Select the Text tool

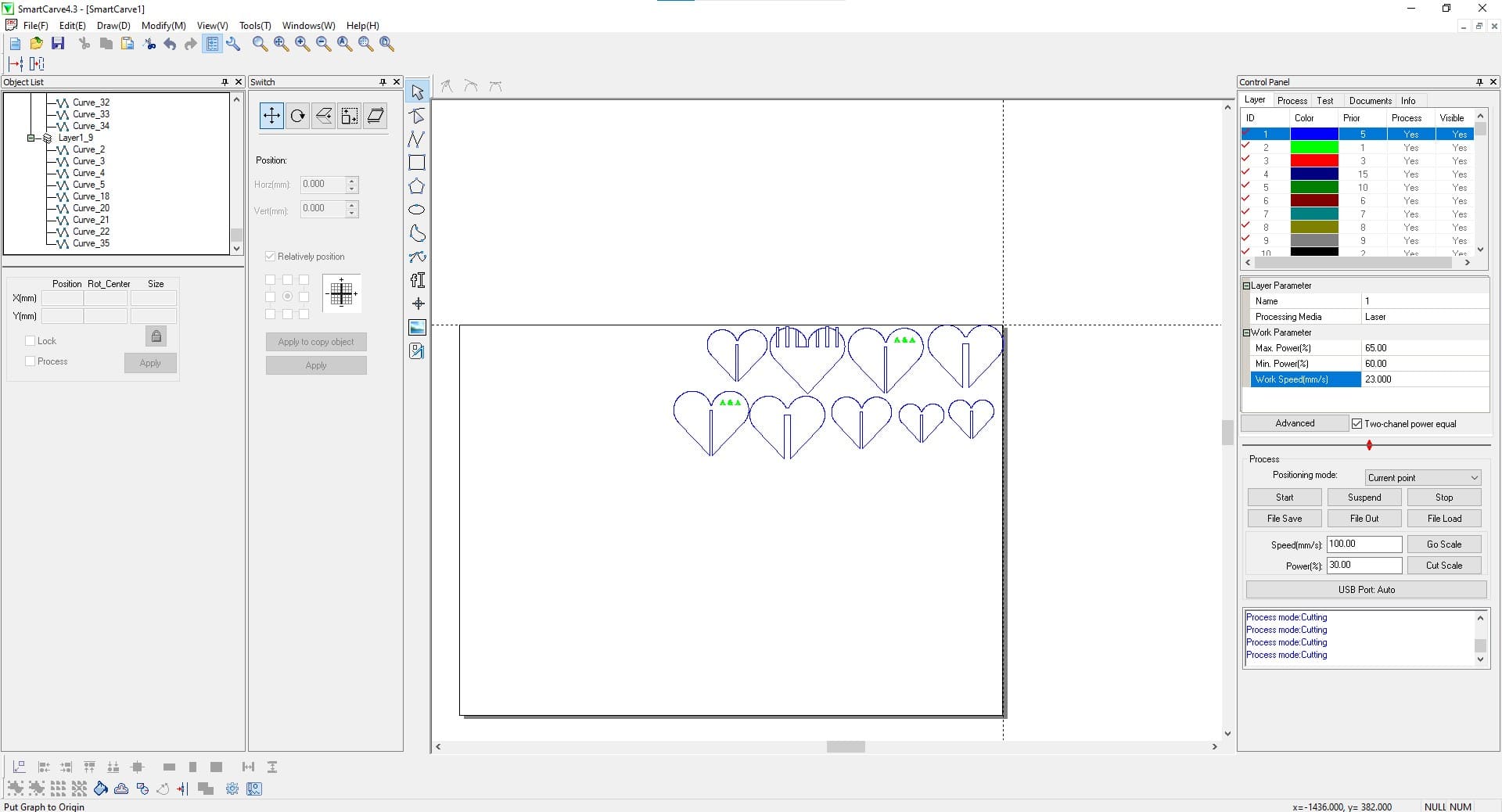[417, 280]
